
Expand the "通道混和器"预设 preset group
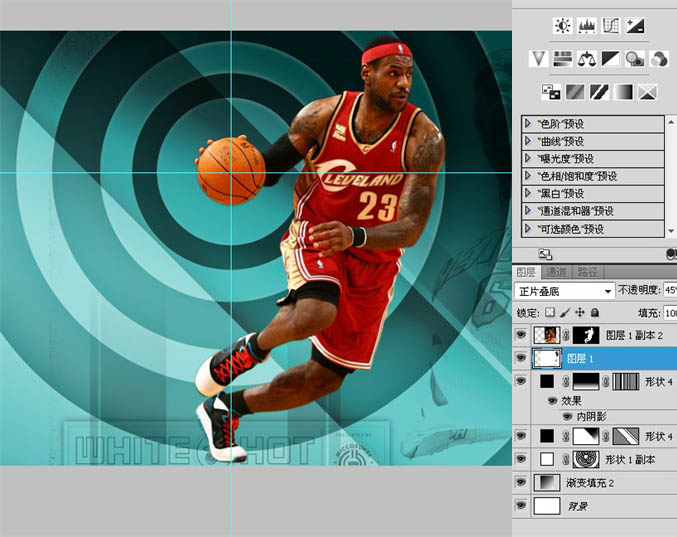(528, 211)
